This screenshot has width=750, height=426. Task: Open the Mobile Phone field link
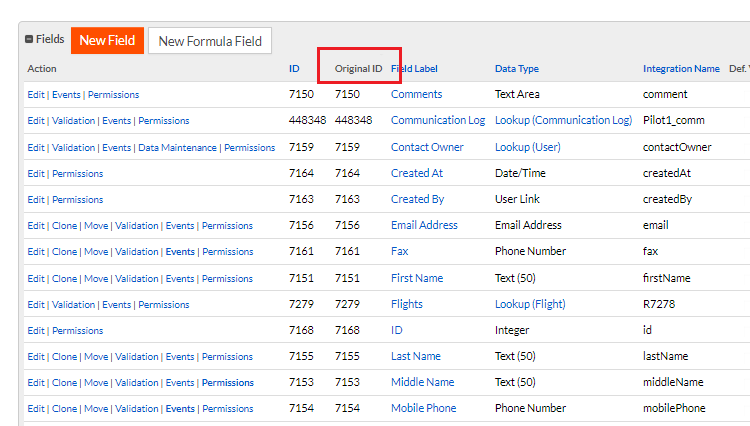(x=423, y=408)
